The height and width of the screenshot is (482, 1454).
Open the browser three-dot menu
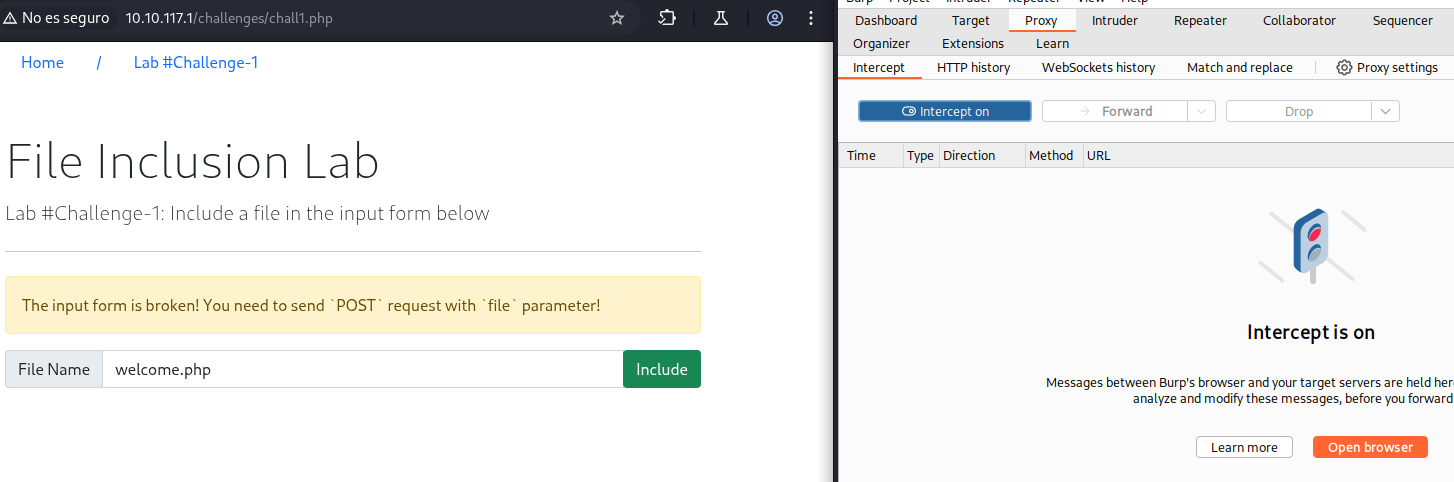[811, 18]
